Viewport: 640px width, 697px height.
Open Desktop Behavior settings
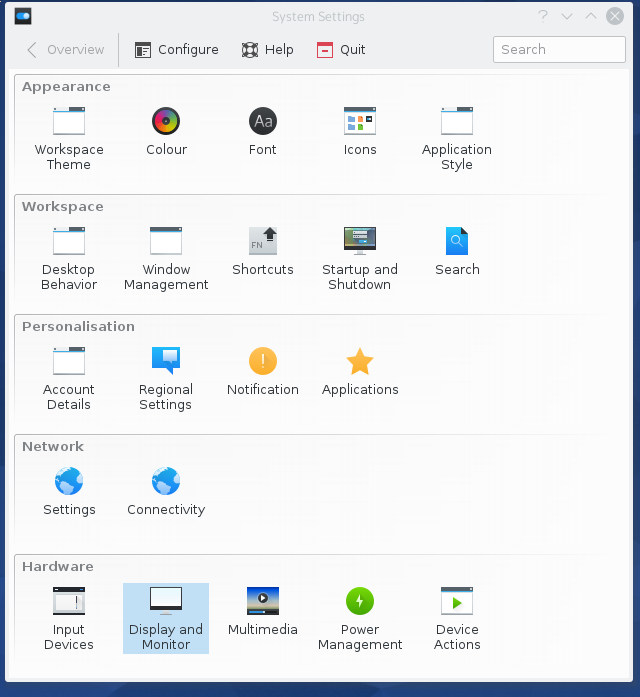69,258
